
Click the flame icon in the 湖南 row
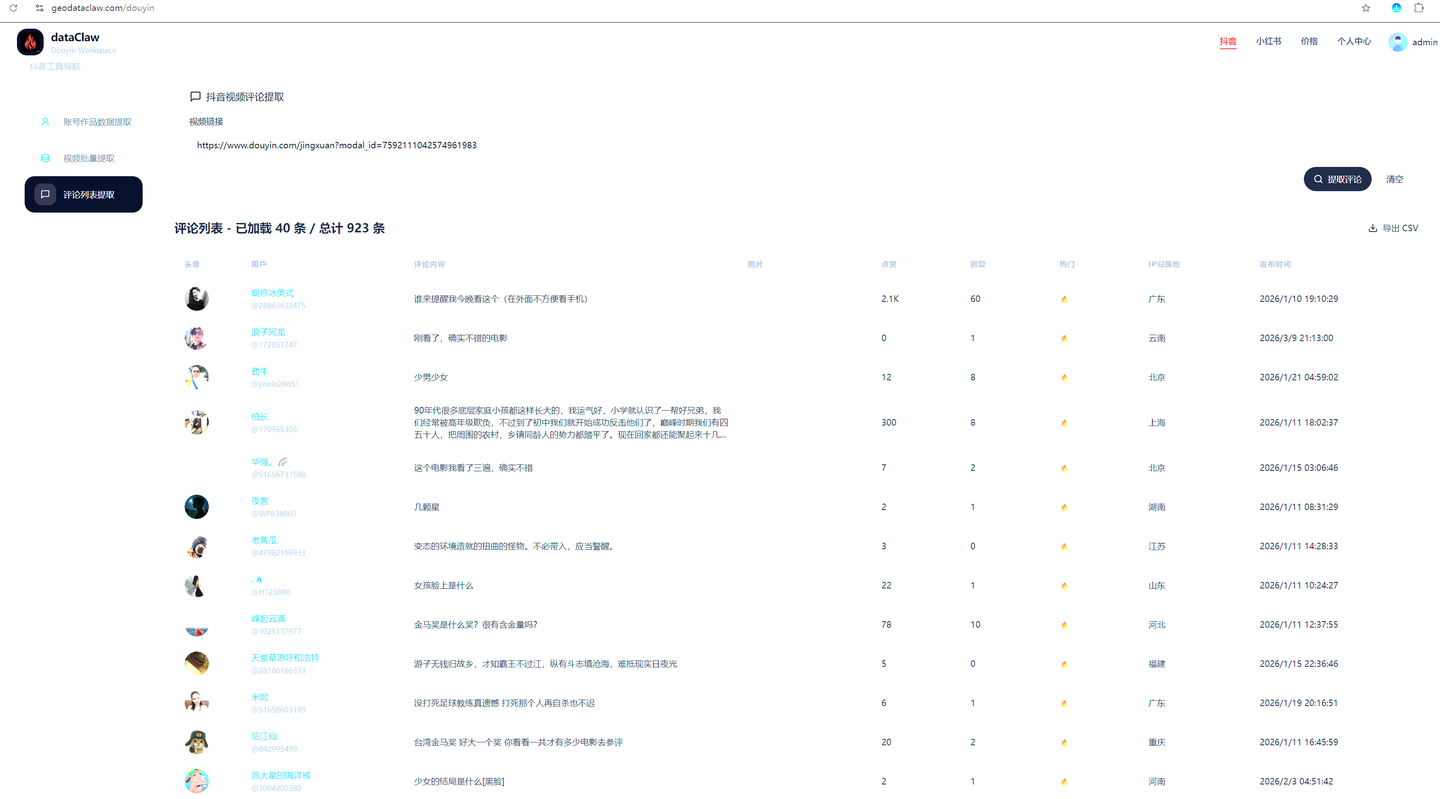coord(1064,507)
